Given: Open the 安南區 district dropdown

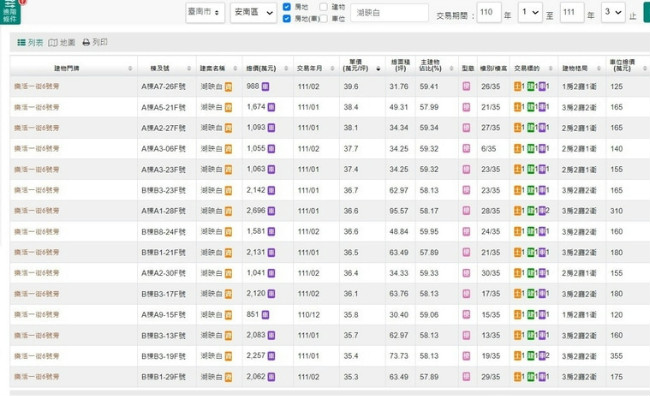Looking at the screenshot, I should (254, 12).
